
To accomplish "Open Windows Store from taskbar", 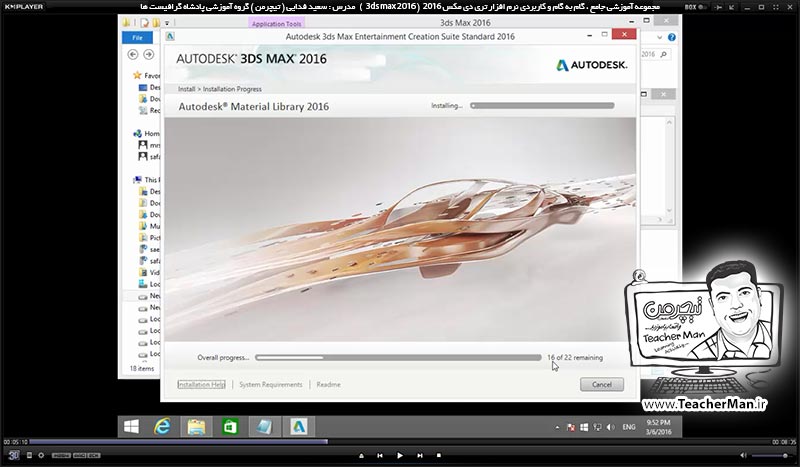I will coord(230,427).
